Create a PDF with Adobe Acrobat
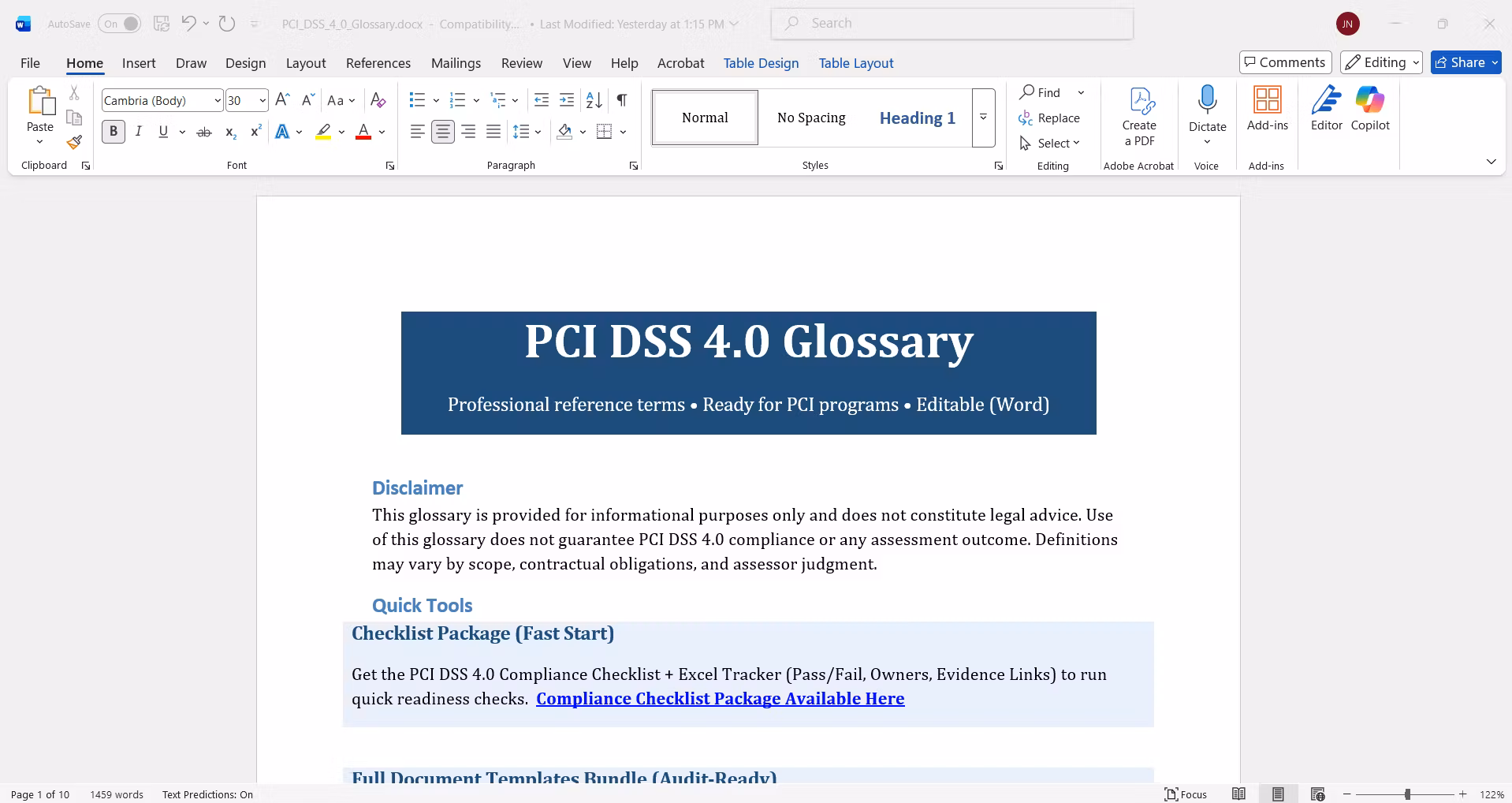The height and width of the screenshot is (803, 1512). point(1139,117)
